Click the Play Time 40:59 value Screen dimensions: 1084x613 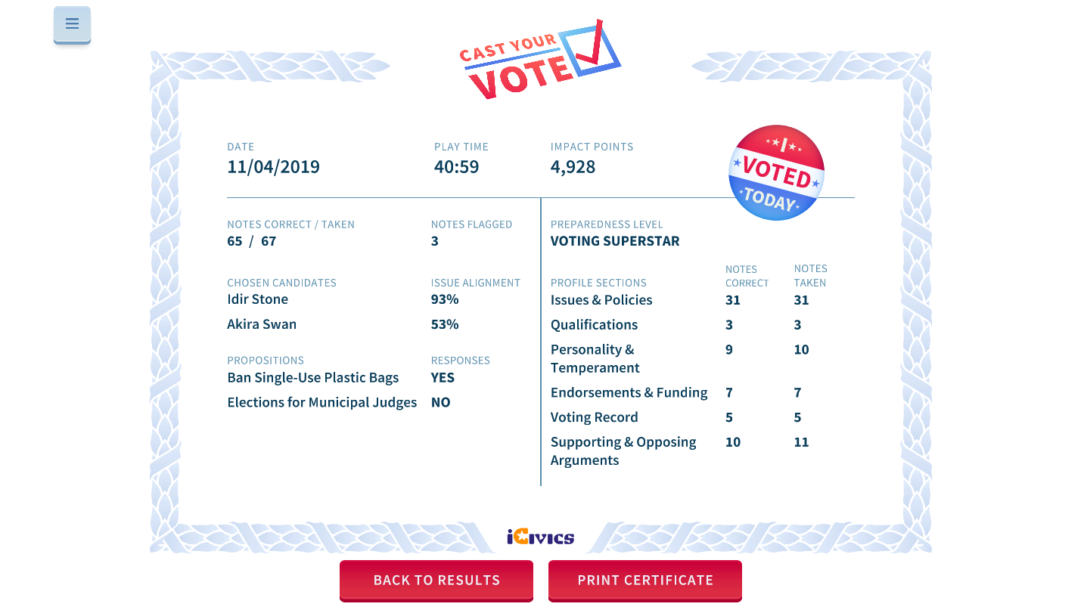click(x=455, y=167)
